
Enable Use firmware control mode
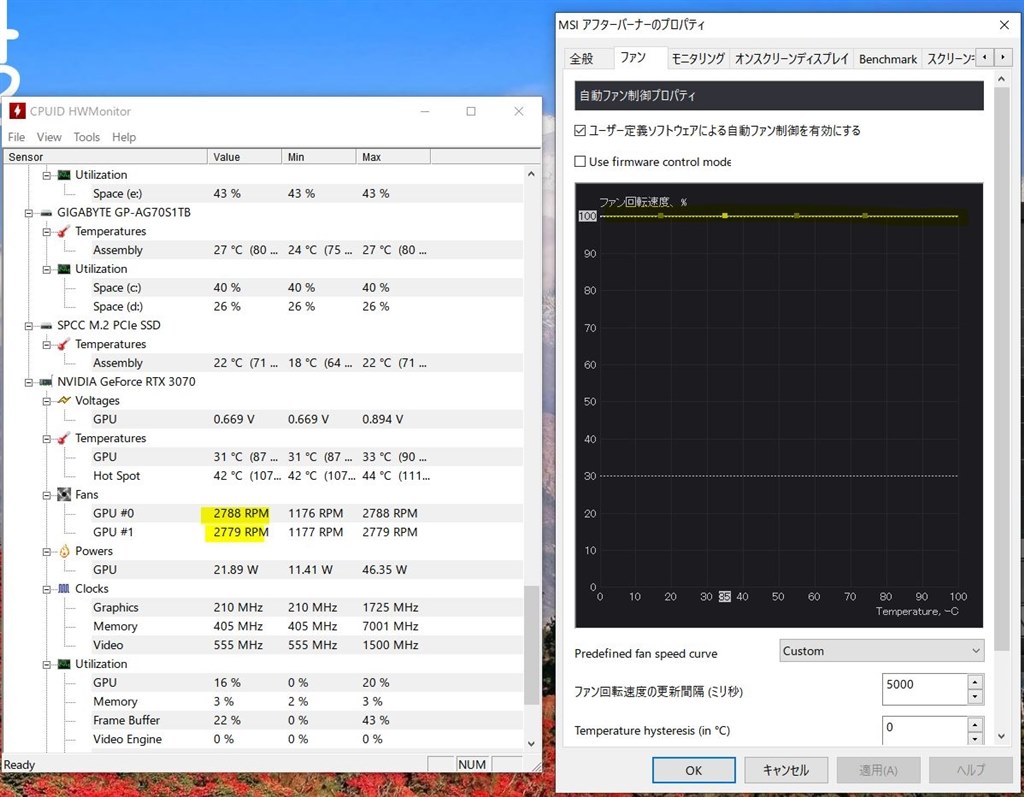click(x=578, y=161)
